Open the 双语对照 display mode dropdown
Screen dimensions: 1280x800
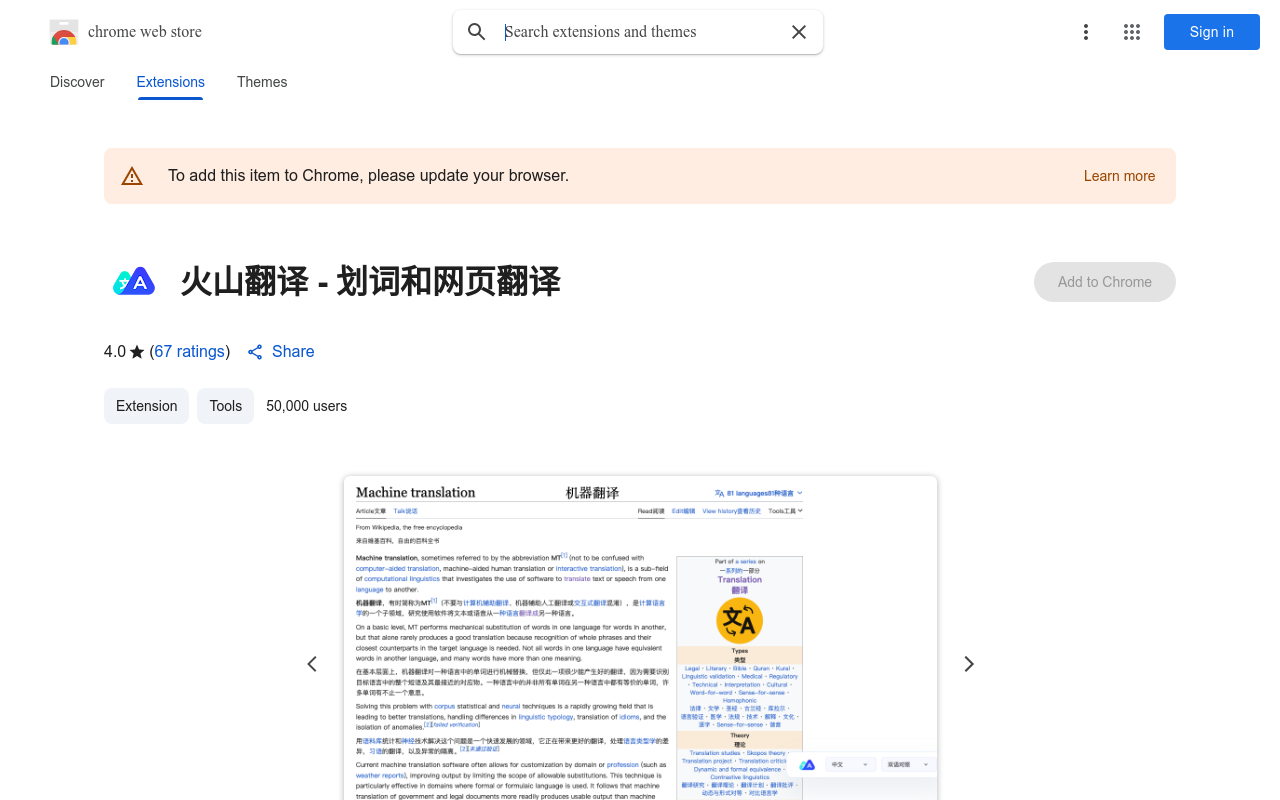point(906,764)
